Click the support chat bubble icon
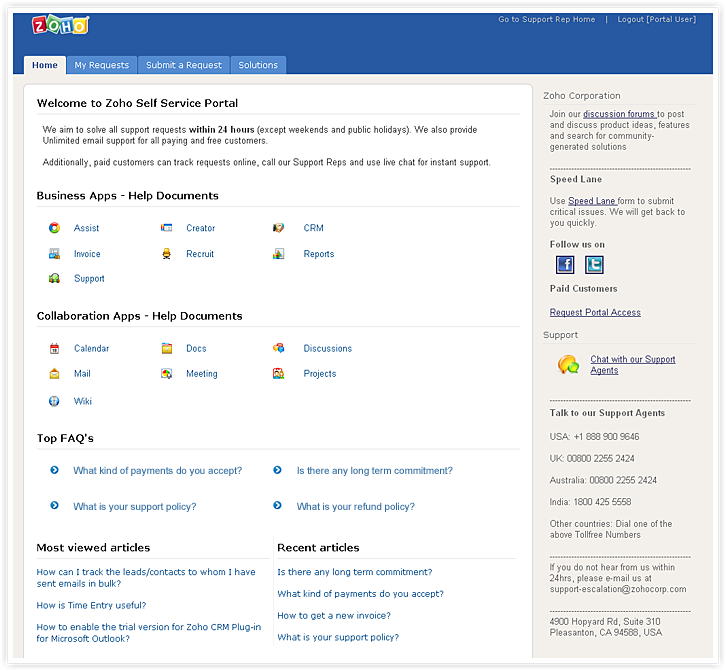This screenshot has width=726, height=671. (568, 365)
